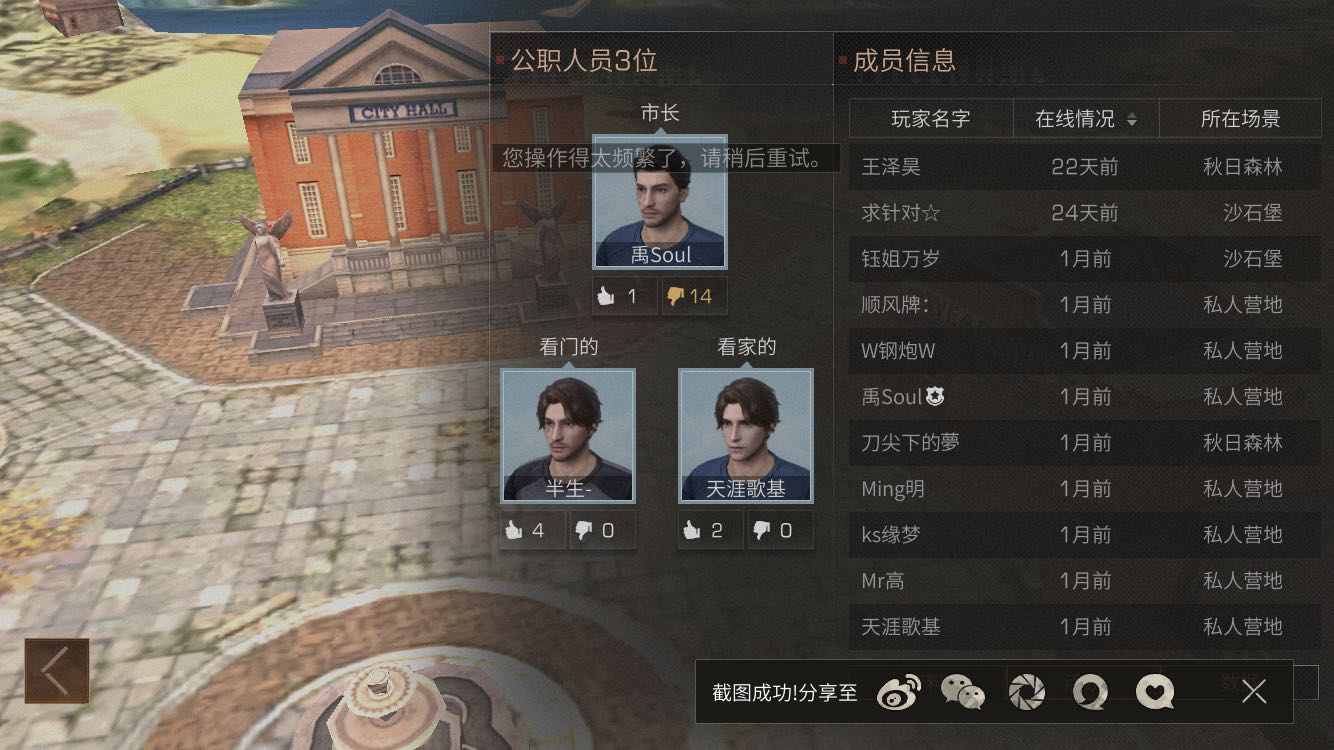Screen dimensions: 1334x750
Task: Click the 所在场景 column header
Action: point(1240,119)
